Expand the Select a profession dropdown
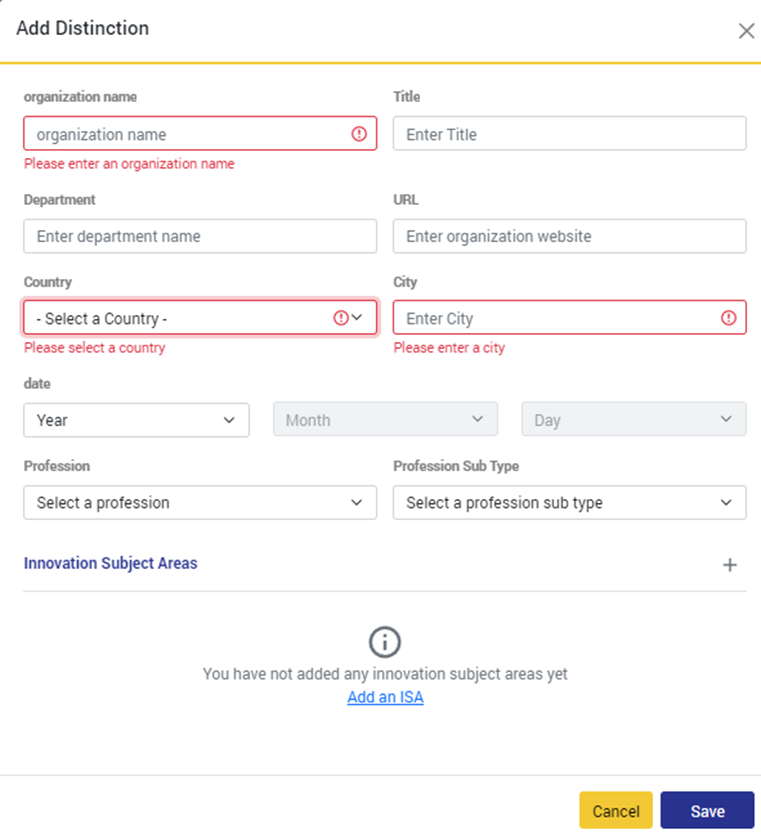The image size is (761, 839). tap(200, 503)
